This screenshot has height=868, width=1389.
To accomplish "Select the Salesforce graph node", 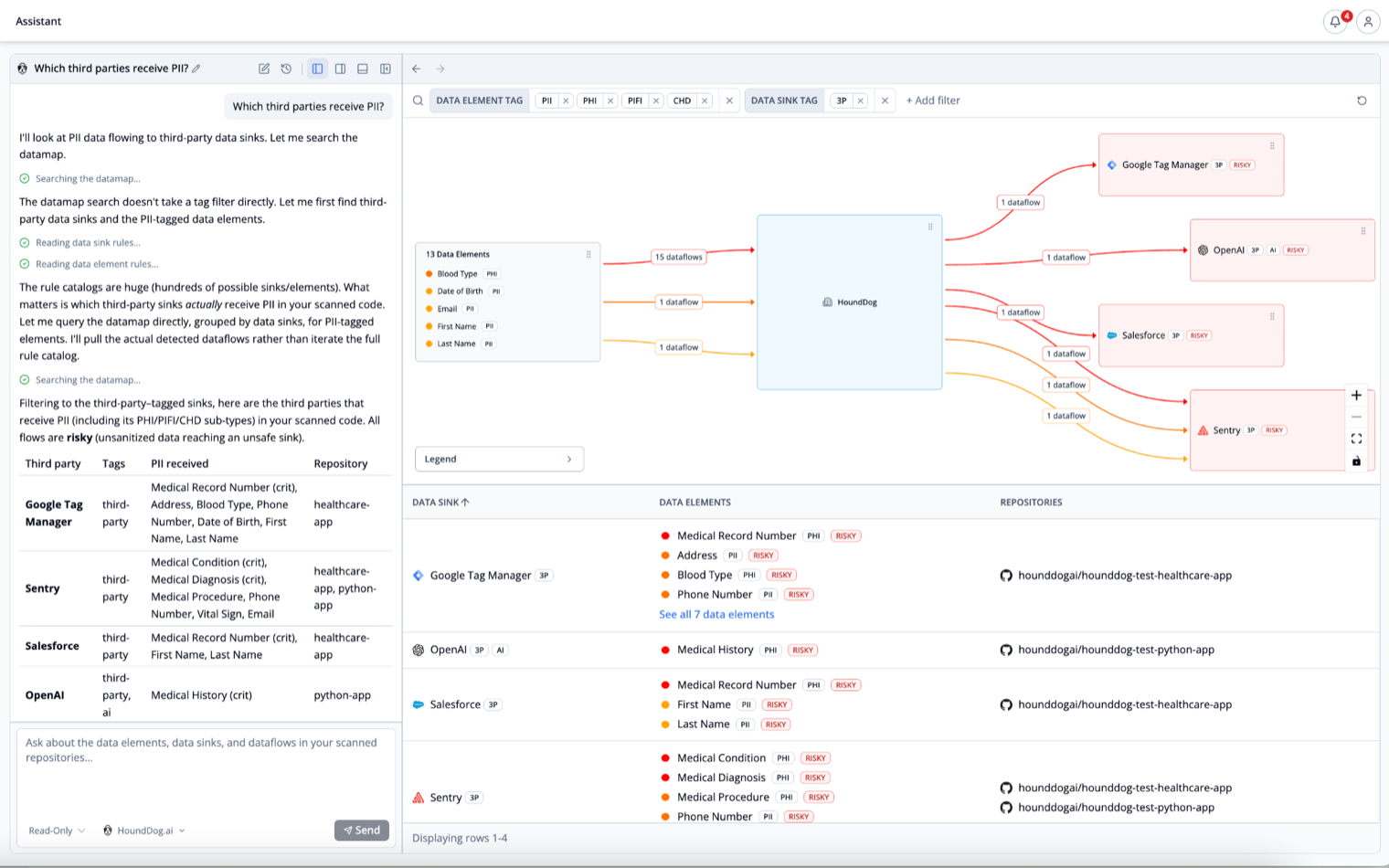I will pyautogui.click(x=1191, y=335).
